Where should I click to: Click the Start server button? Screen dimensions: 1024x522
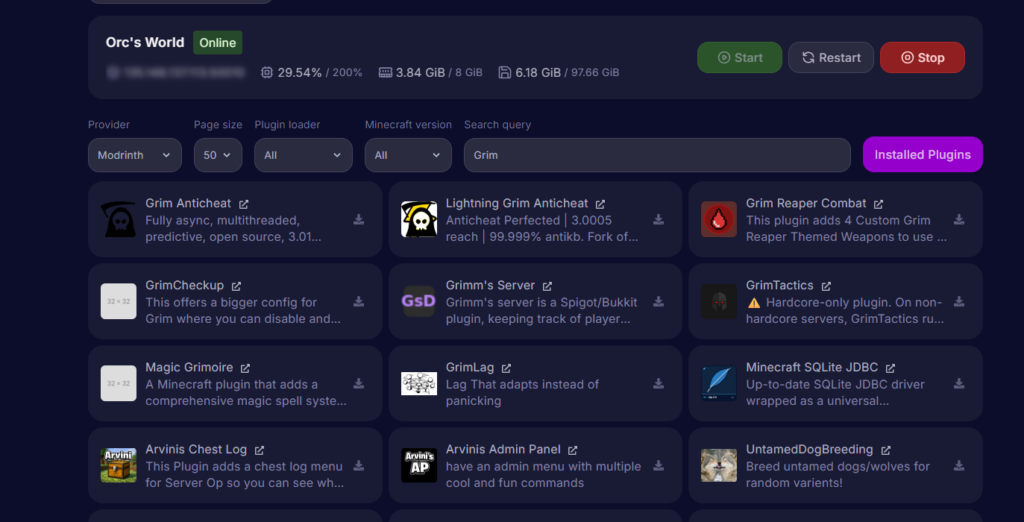(739, 57)
